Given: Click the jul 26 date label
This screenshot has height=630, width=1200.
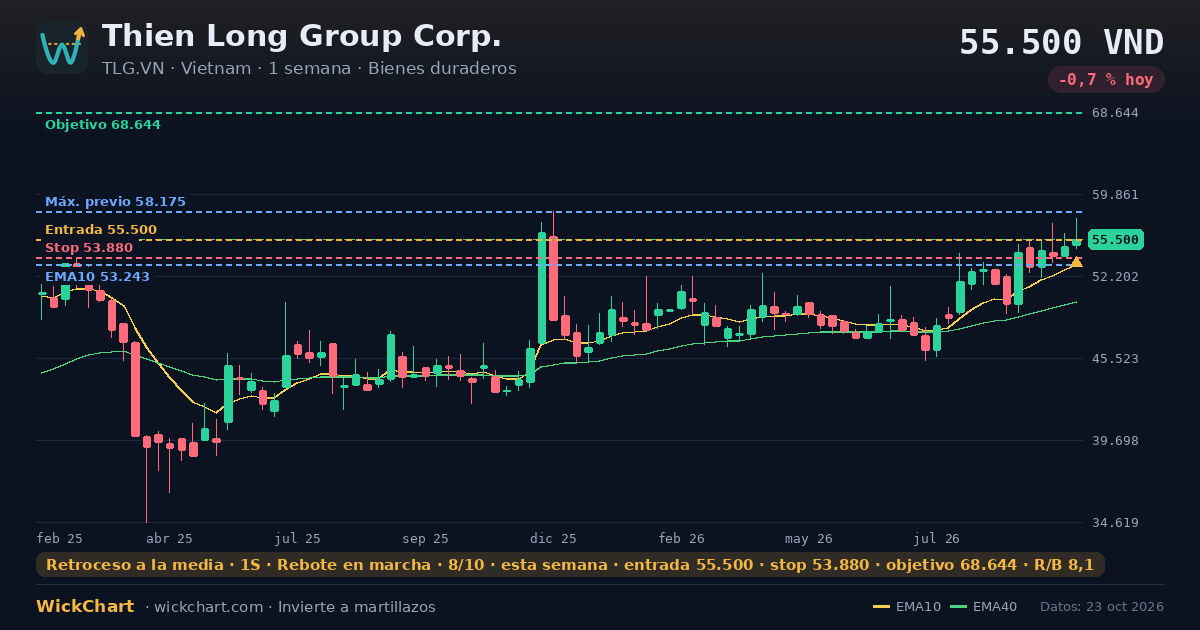Looking at the screenshot, I should pyautogui.click(x=937, y=539).
